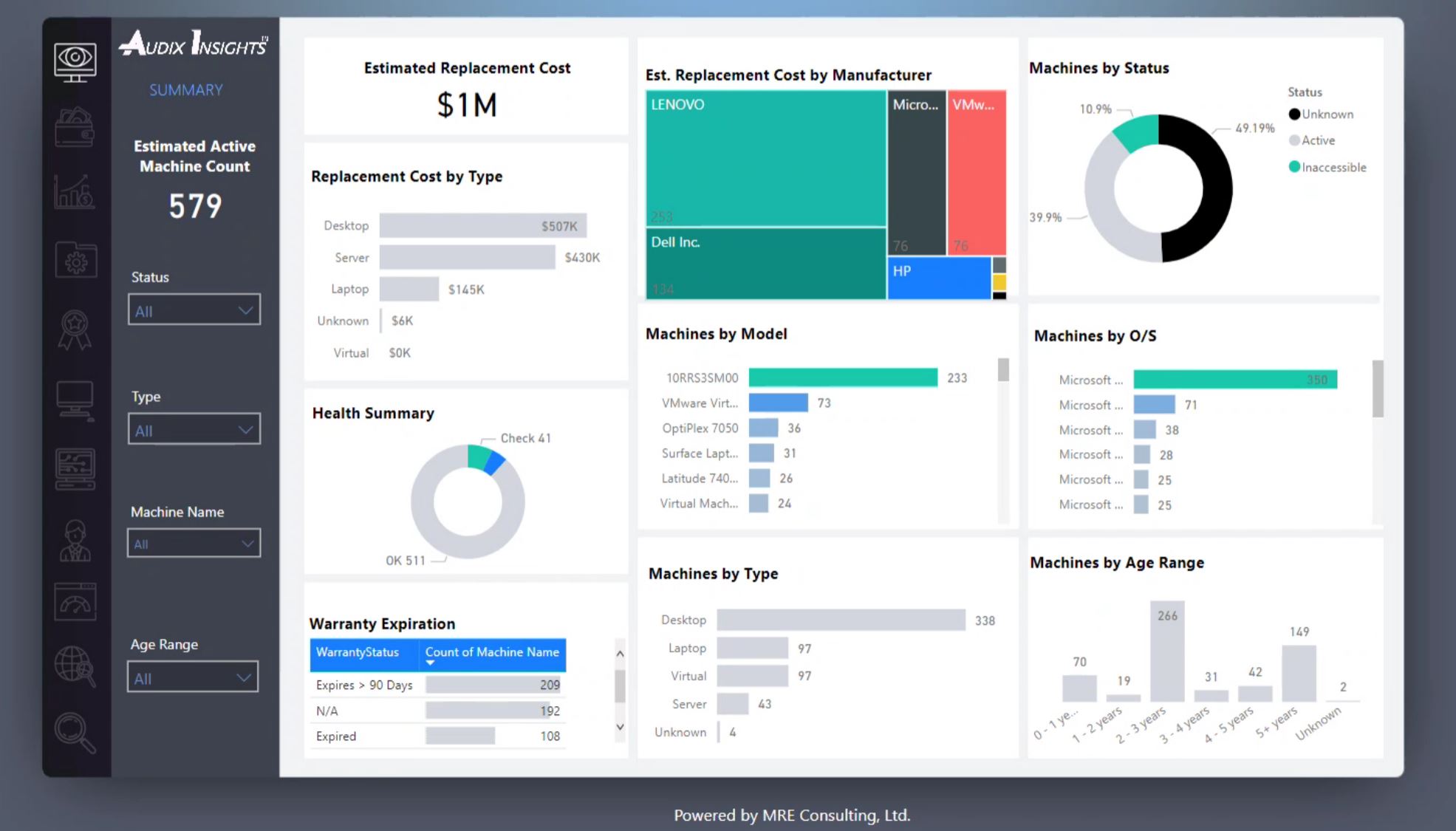Click the $1M replacement cost value

467,105
